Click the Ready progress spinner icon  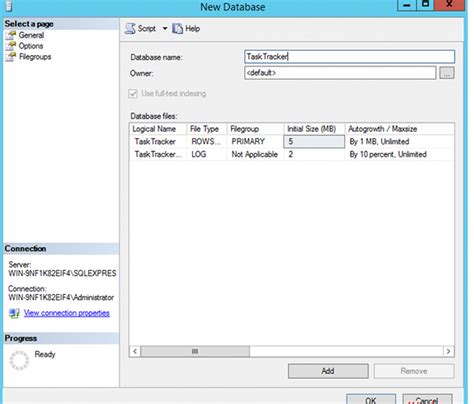point(19,360)
